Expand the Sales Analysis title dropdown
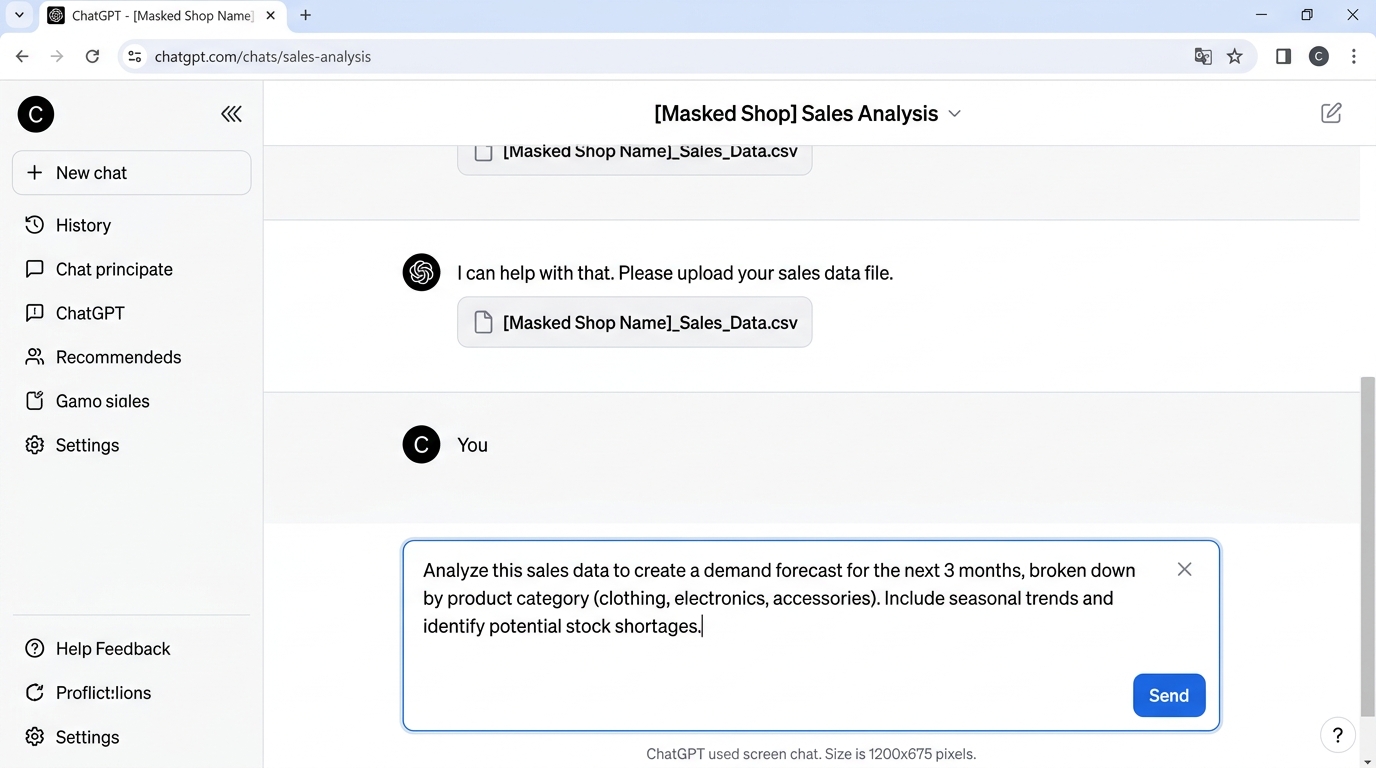 [x=954, y=114]
